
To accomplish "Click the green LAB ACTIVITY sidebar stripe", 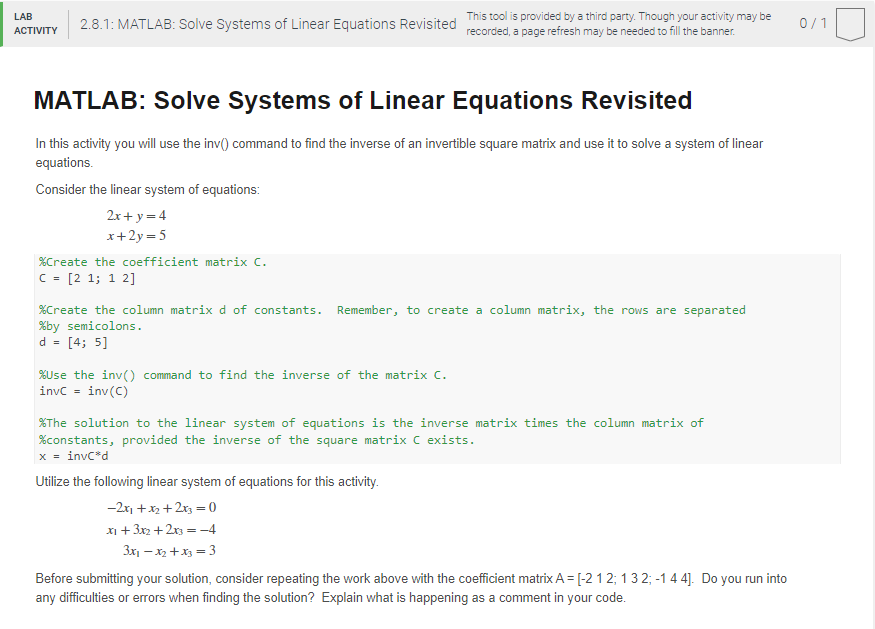I will coord(5,22).
